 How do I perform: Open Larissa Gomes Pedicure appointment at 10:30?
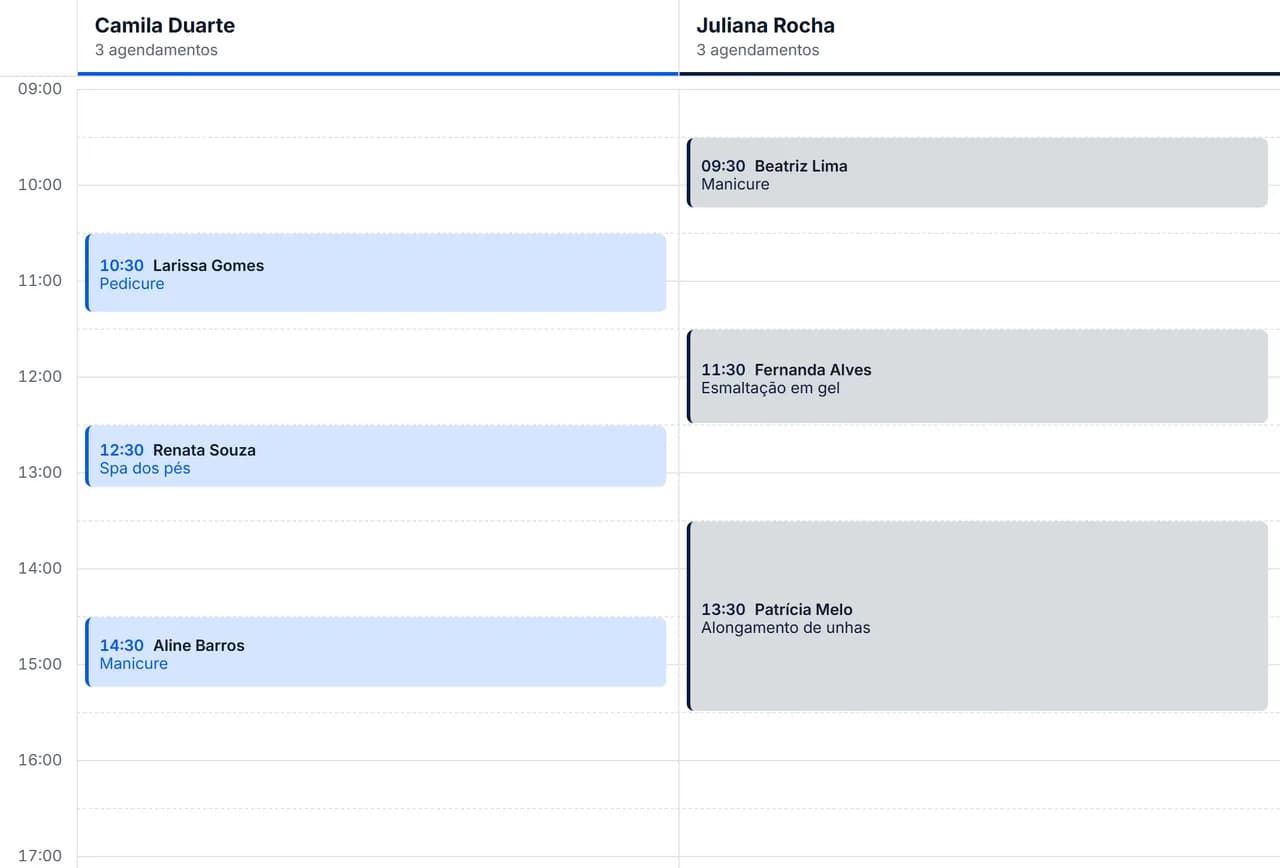[376, 273]
